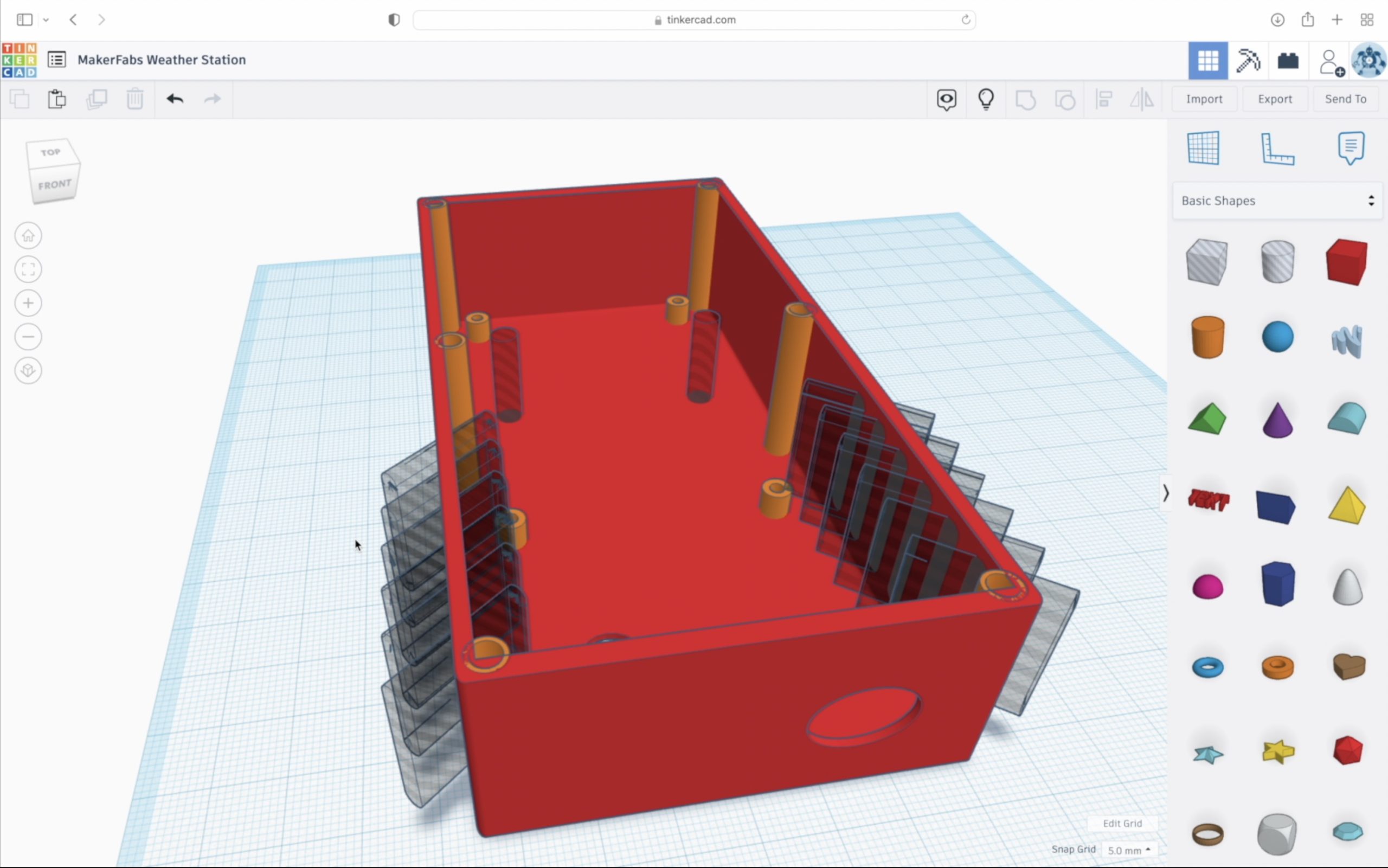Click the Export button
Viewport: 1388px width, 868px height.
[x=1275, y=99]
